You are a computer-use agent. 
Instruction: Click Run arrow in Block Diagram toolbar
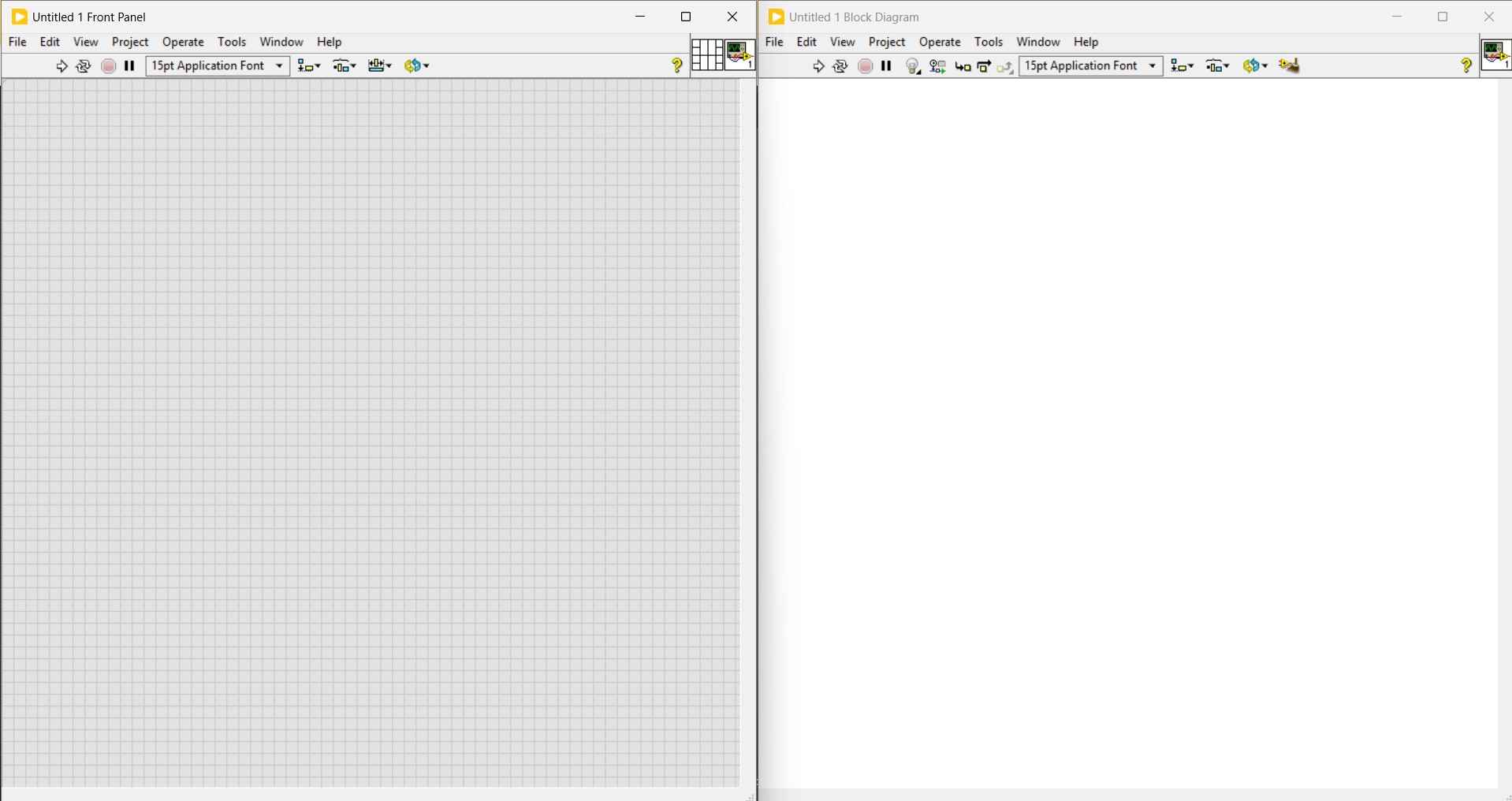coord(818,66)
